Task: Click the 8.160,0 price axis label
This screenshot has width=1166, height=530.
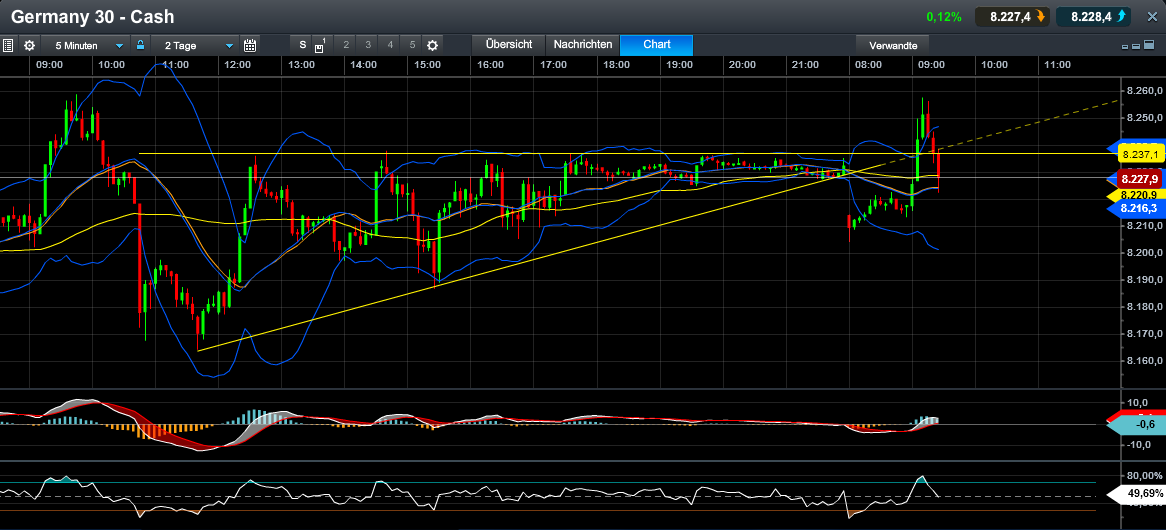Action: click(x=1144, y=361)
